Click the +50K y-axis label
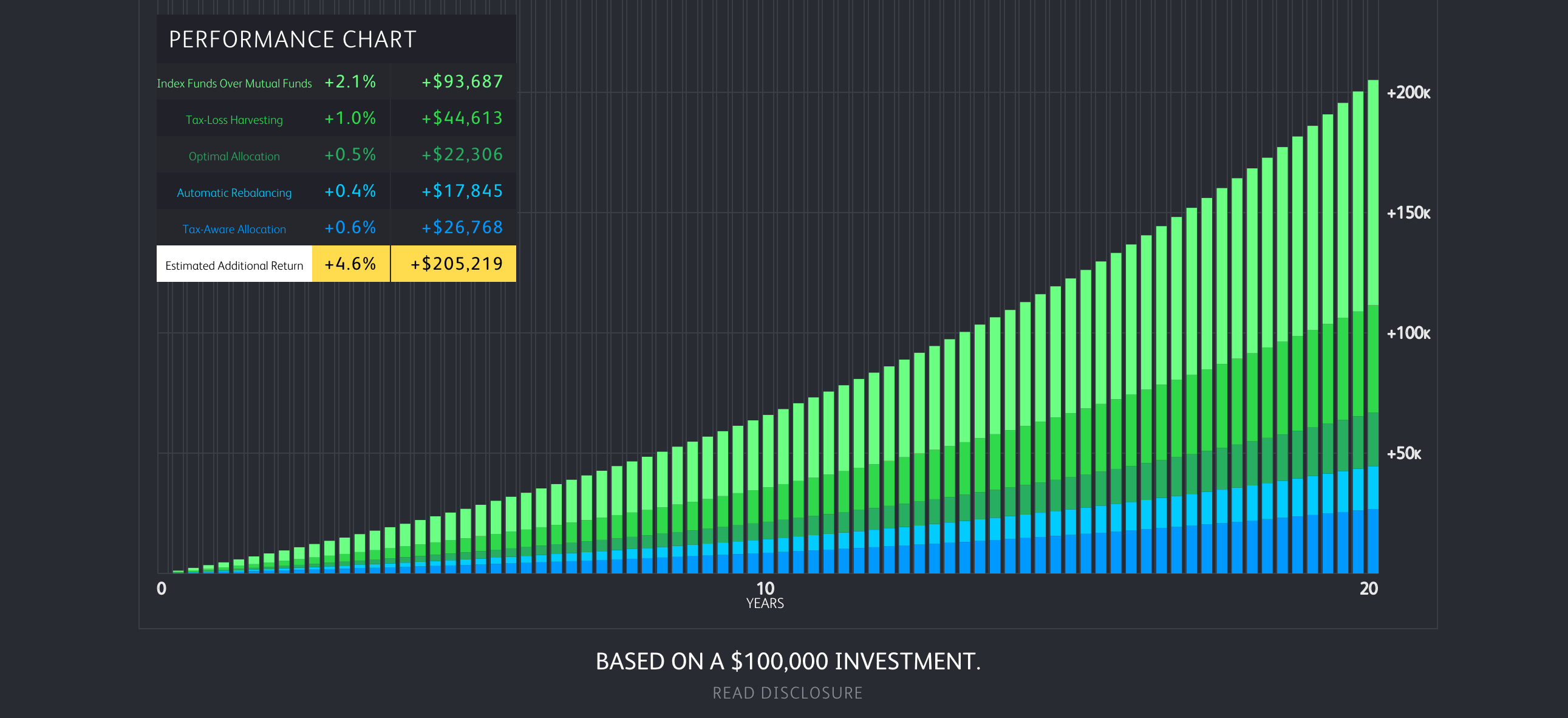Image resolution: width=1568 pixels, height=718 pixels. point(1403,453)
